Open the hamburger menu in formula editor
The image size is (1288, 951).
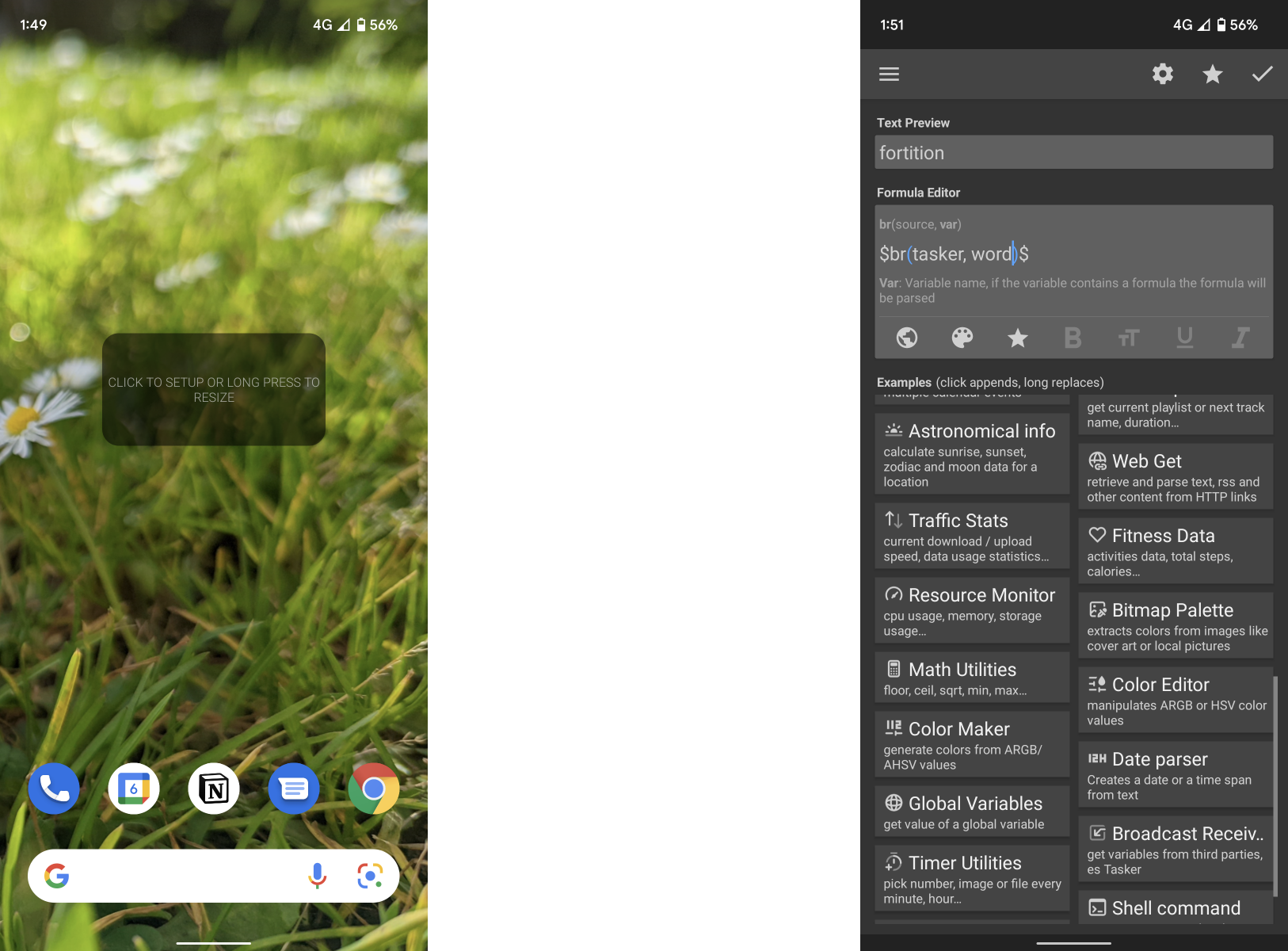click(889, 74)
